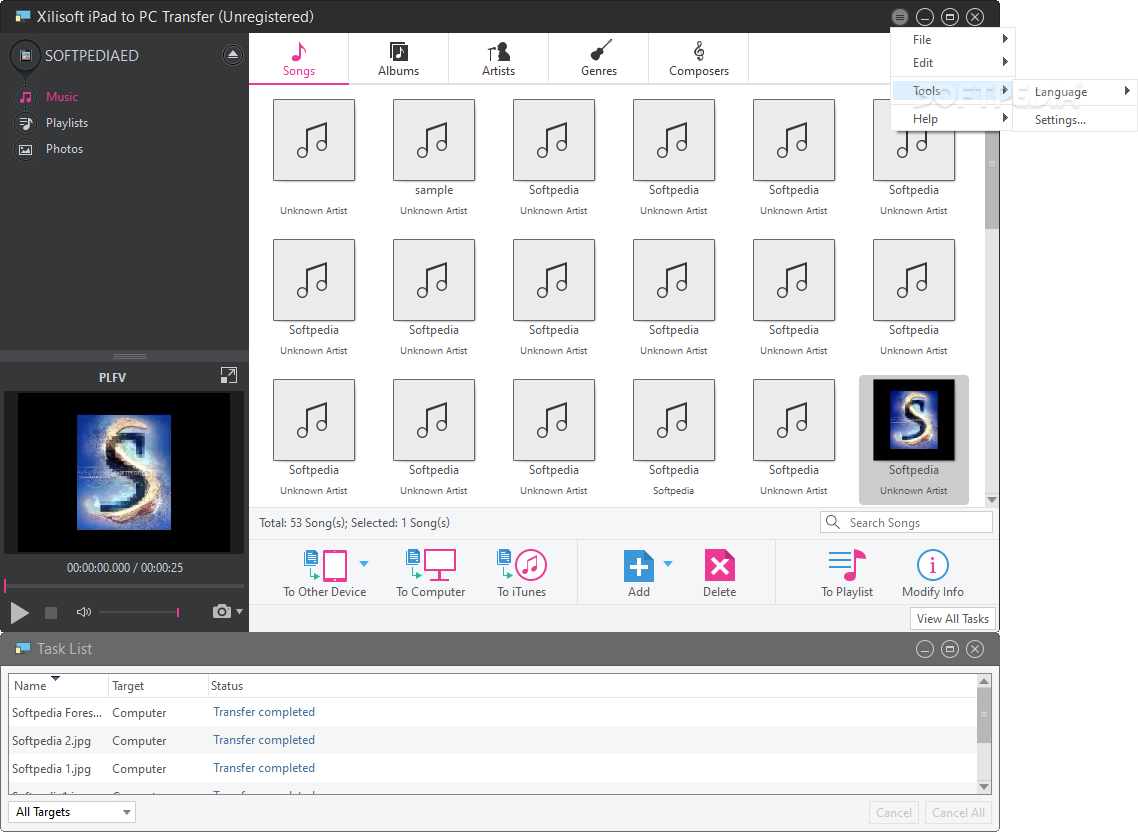1138x832 pixels.
Task: Click the To Playlist icon
Action: point(847,566)
